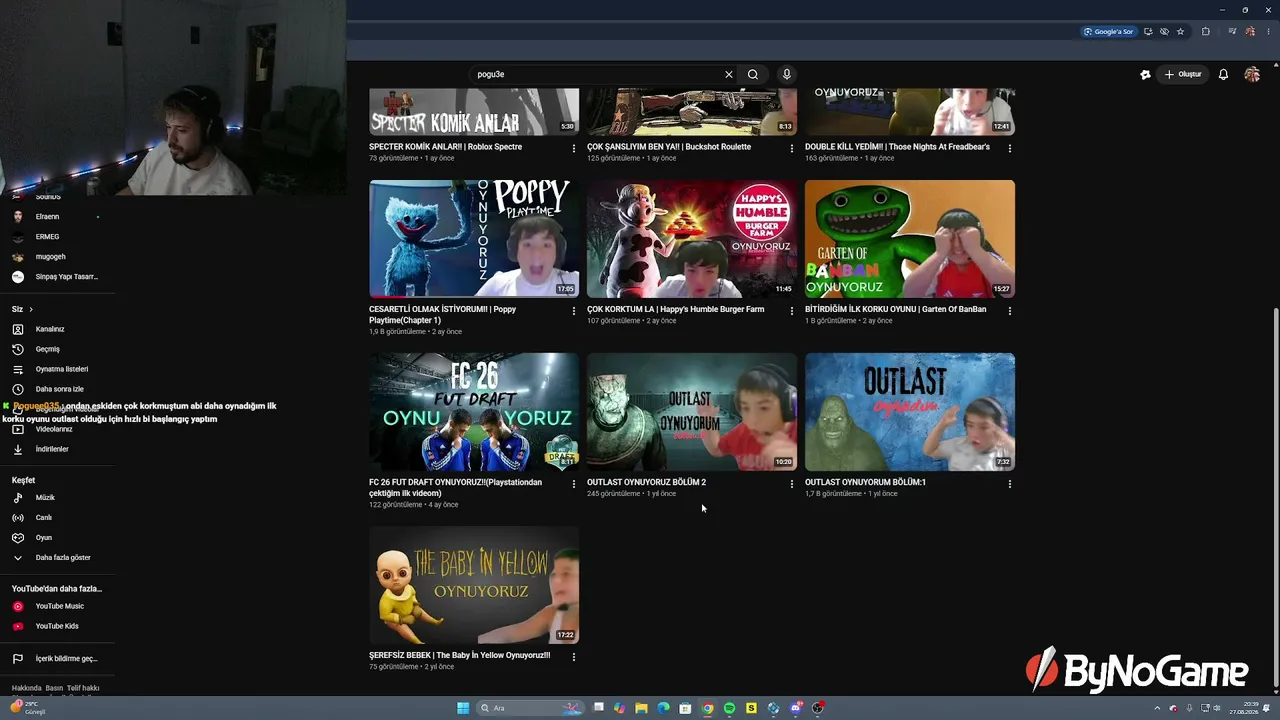Open the title 'SPECTER KOMİK ANLAR!! | Roblox Spectre'
1280x720 pixels.
coord(445,147)
